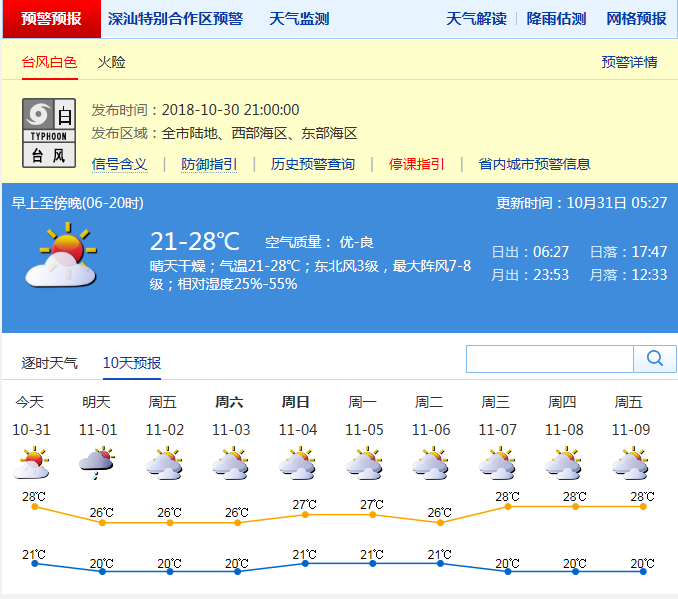Screen dimensions: 678x599
Task: Click the 11-03 Saturday weather icon
Action: [230, 463]
